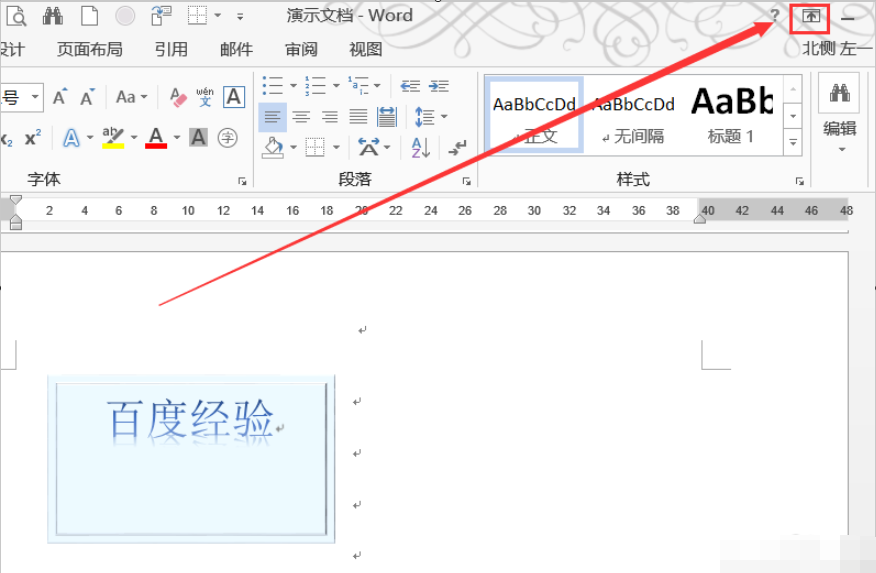The image size is (876, 573).
Task: Expand the 编辑 group dropdown
Action: point(842,150)
